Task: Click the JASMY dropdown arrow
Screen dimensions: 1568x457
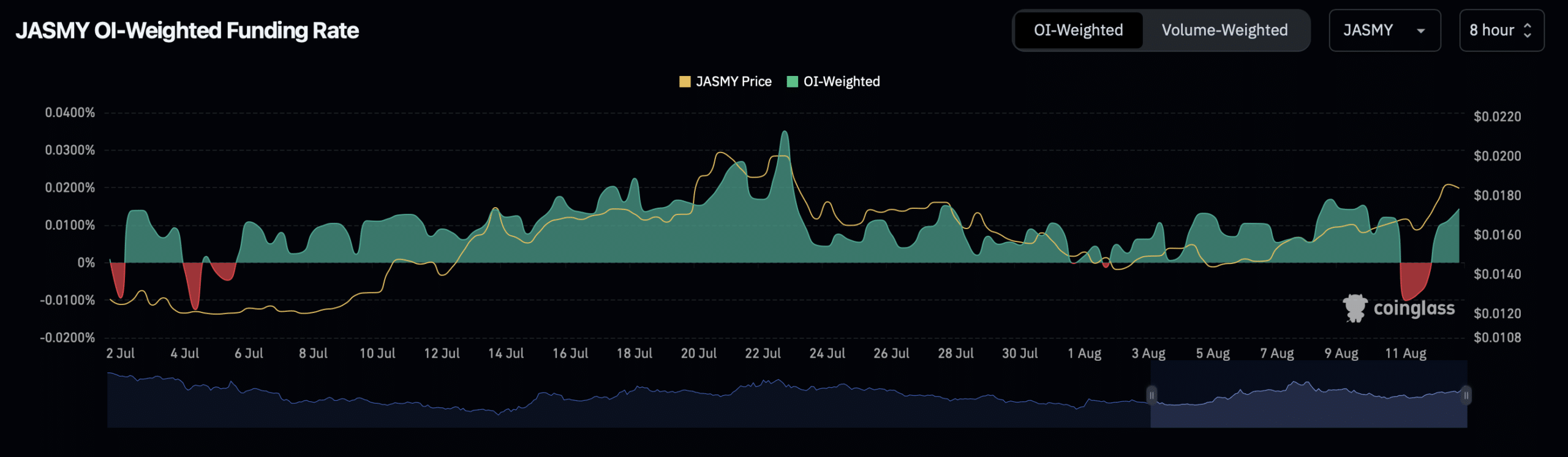Action: click(1420, 31)
